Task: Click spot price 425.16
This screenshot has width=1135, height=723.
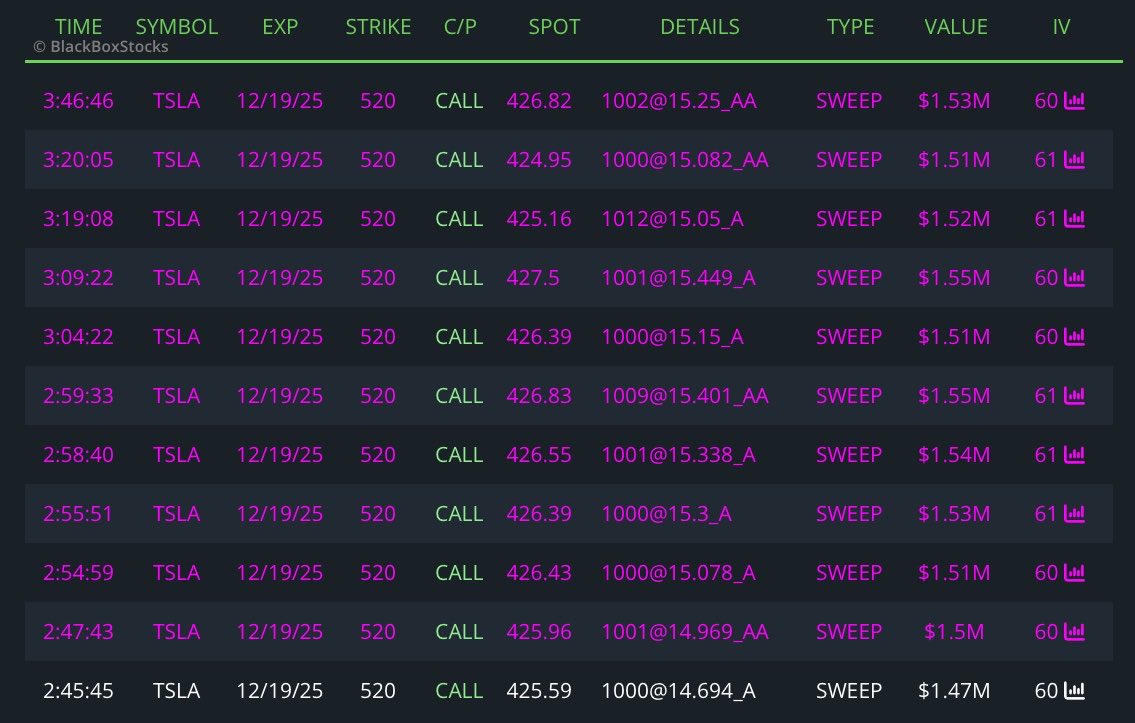Action: (539, 219)
